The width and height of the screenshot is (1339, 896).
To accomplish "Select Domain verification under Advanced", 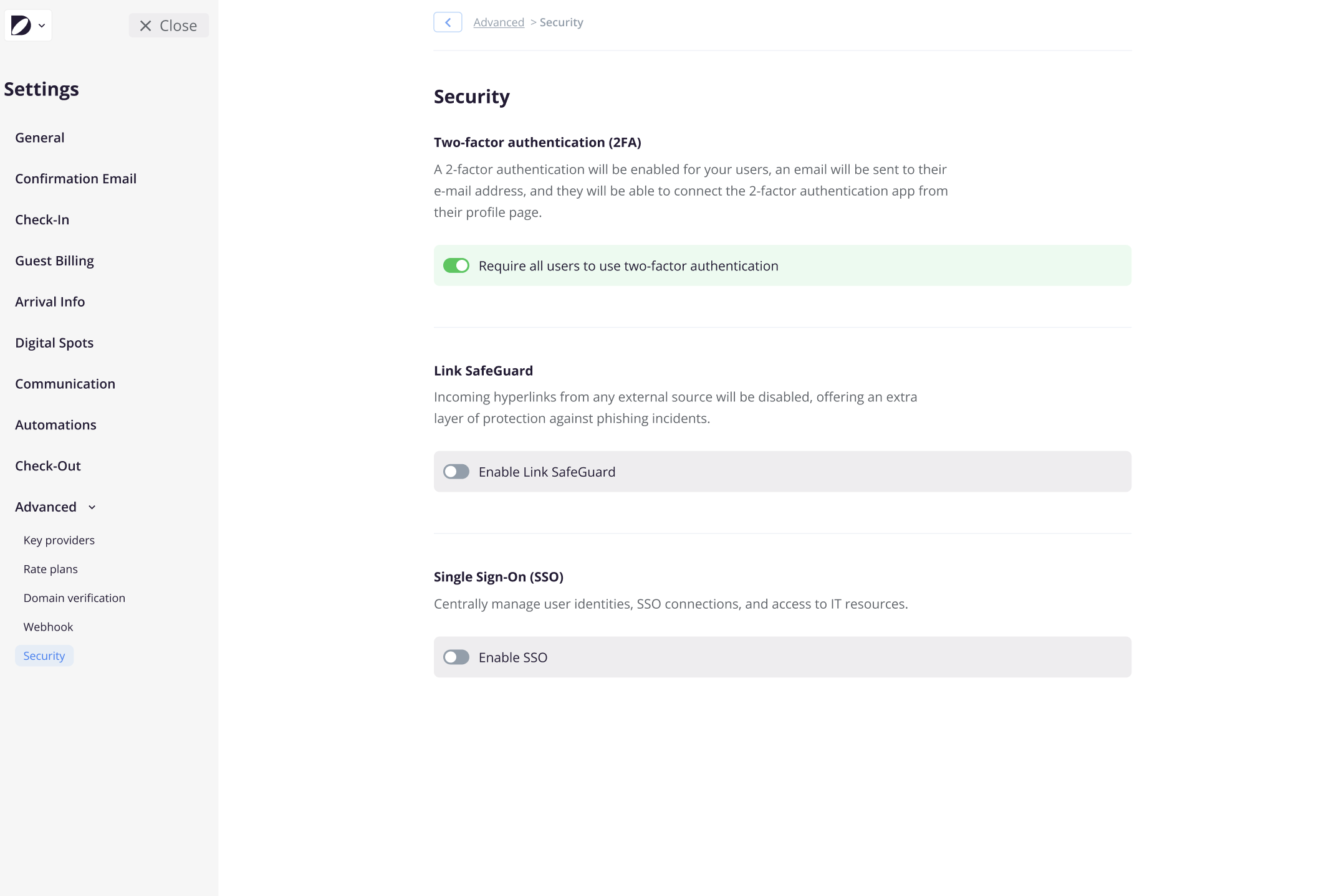I will 74,598.
